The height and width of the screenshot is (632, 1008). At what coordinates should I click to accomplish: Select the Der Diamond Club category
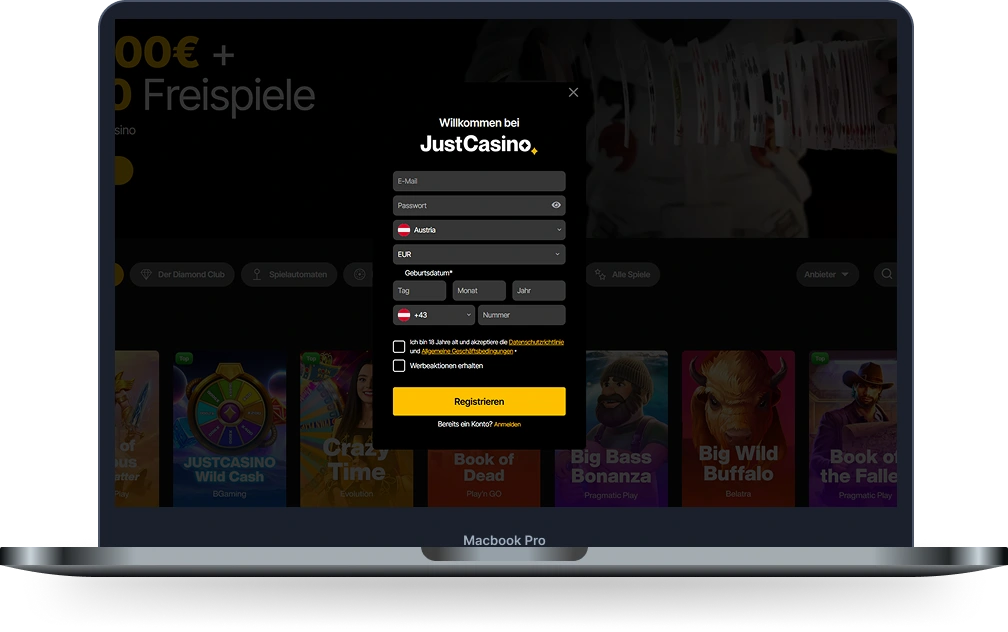[x=182, y=275]
